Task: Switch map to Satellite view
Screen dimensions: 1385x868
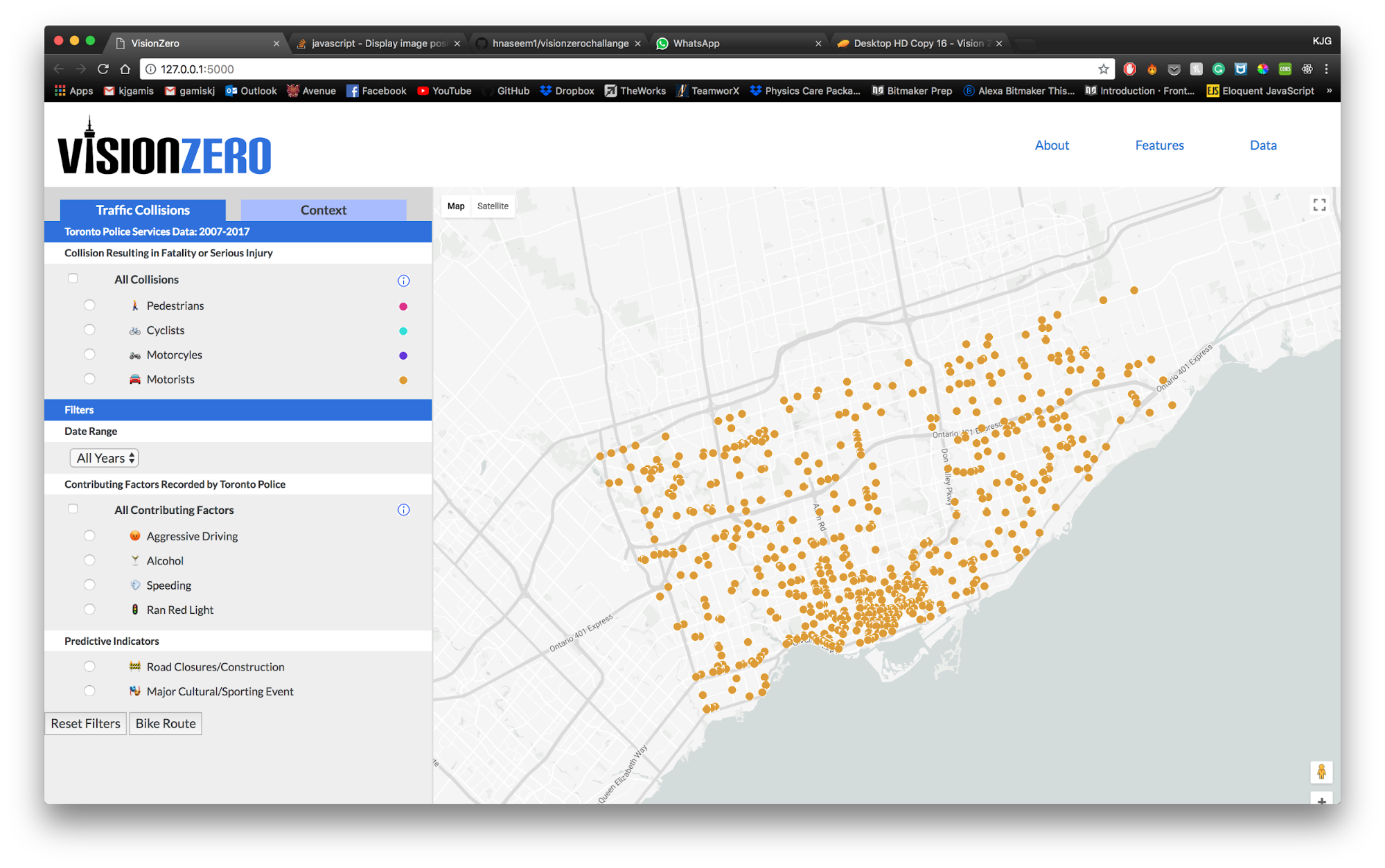Action: 493,206
